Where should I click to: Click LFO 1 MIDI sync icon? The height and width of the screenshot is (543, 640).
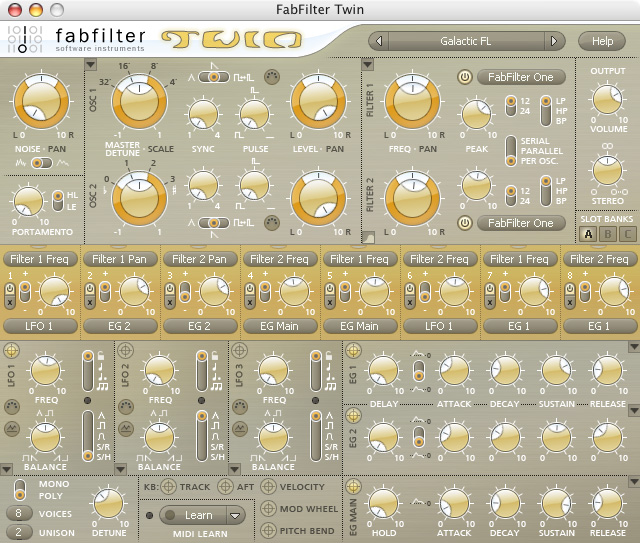pos(12,407)
